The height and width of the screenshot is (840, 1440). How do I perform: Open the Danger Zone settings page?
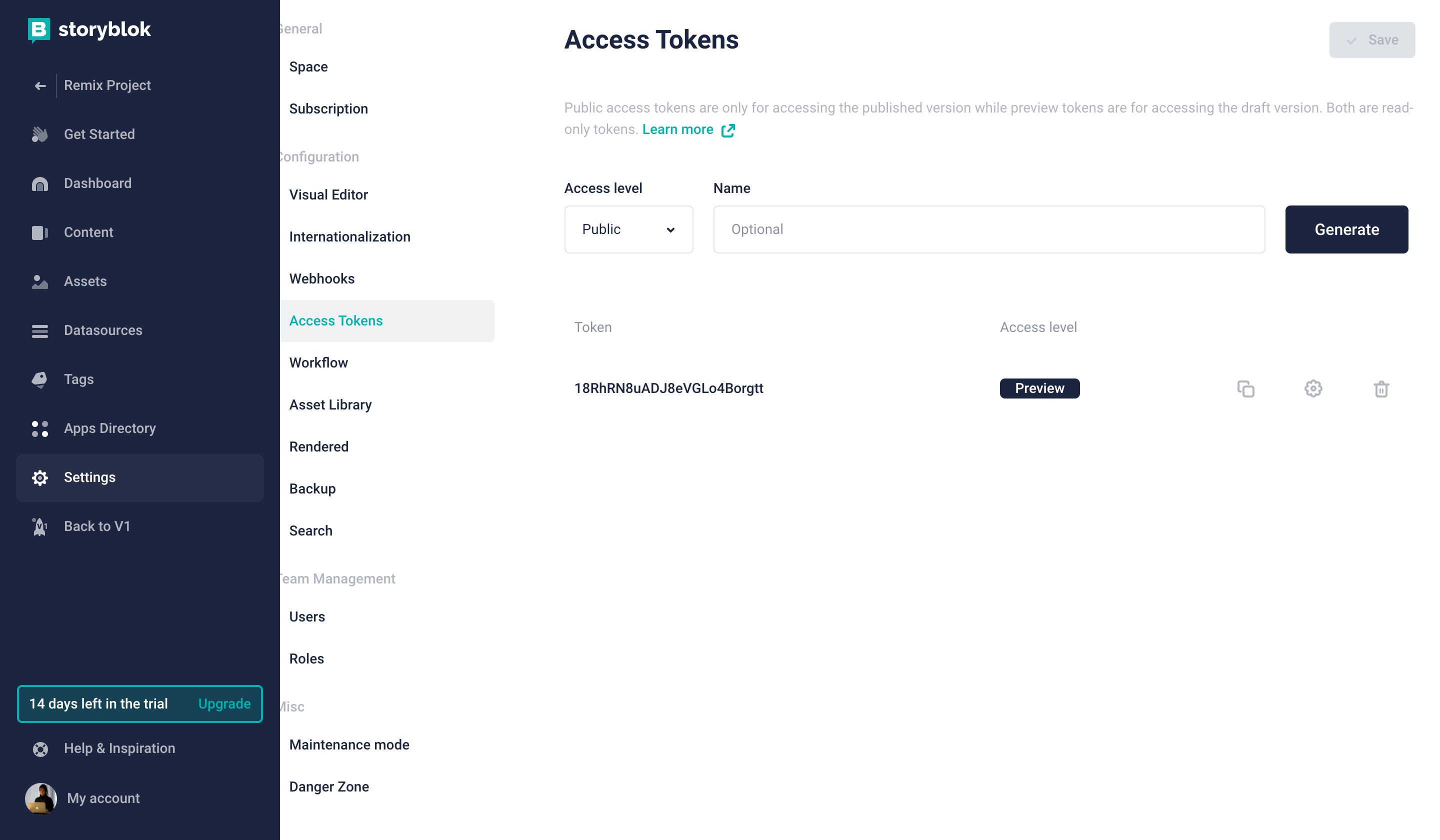328,786
